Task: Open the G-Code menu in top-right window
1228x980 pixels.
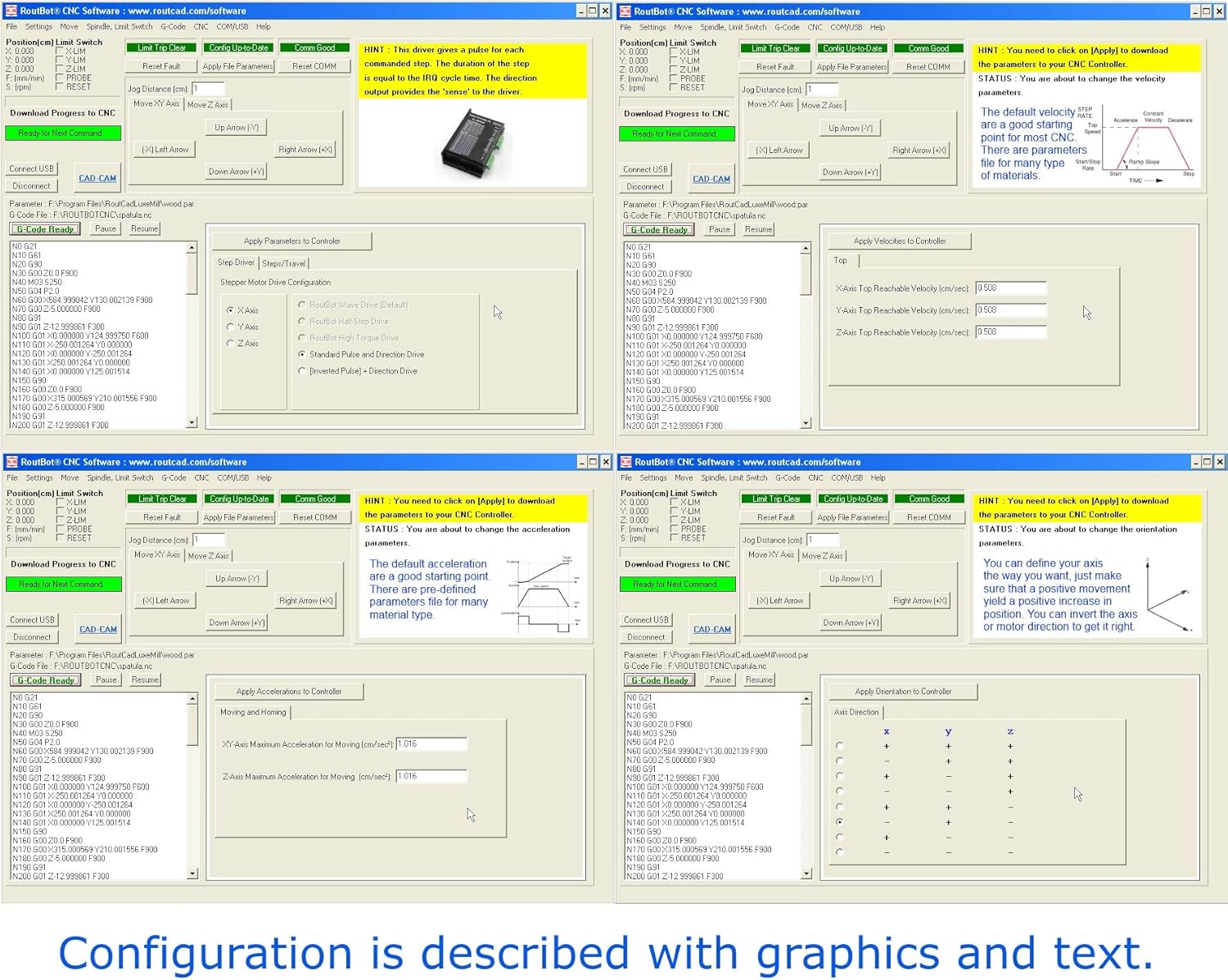Action: pos(787,27)
